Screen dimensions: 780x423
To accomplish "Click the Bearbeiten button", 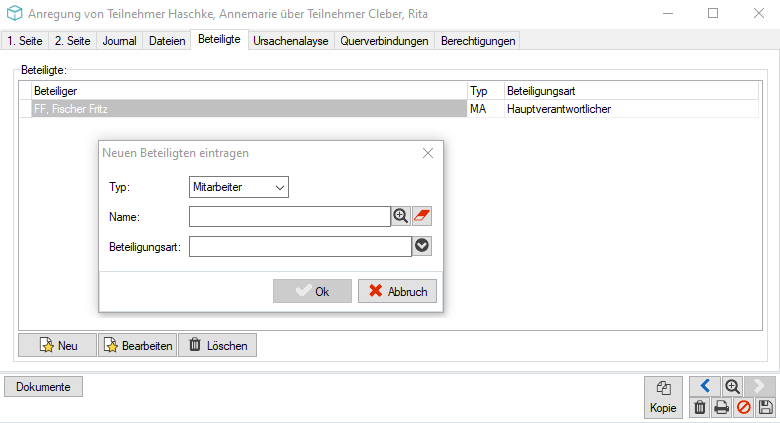I will click(x=138, y=345).
